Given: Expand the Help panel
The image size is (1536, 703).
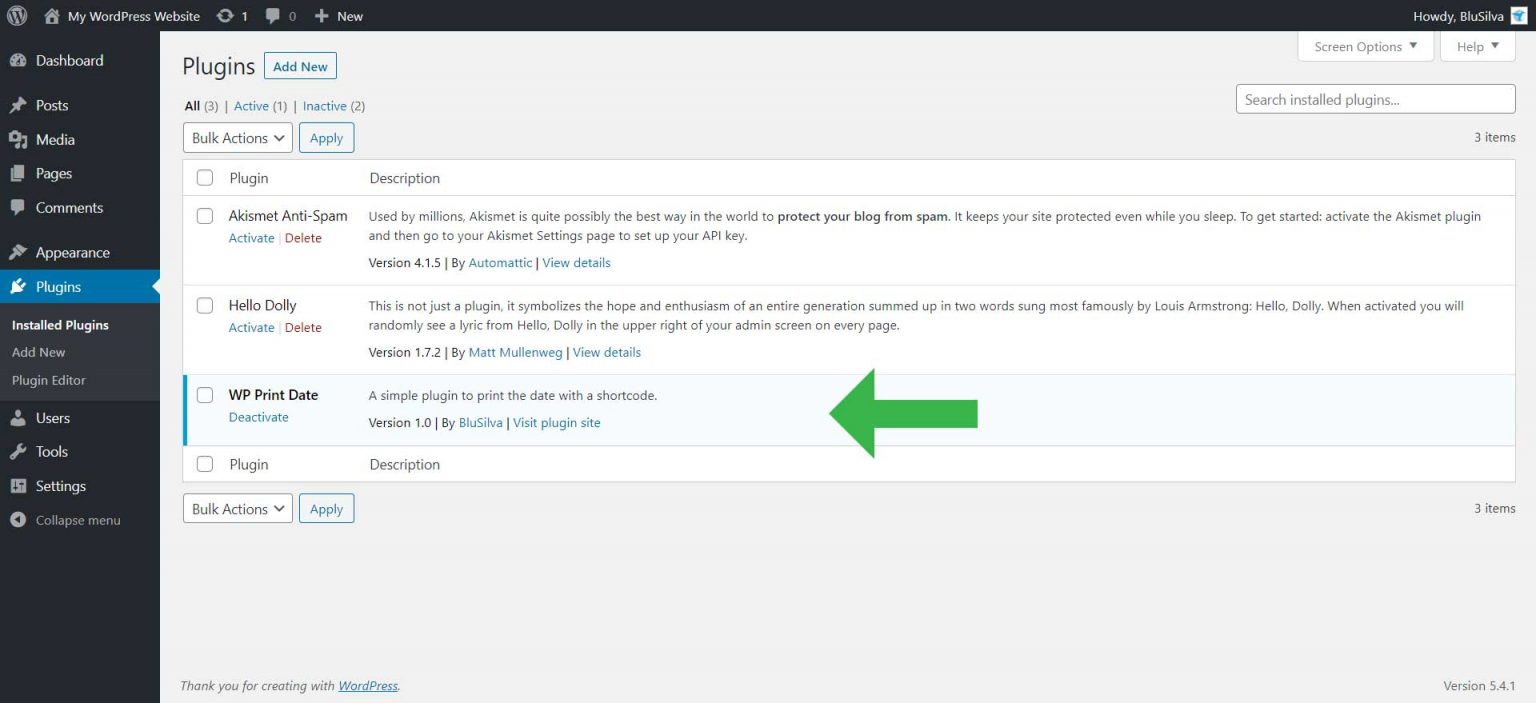Looking at the screenshot, I should pos(1477,46).
